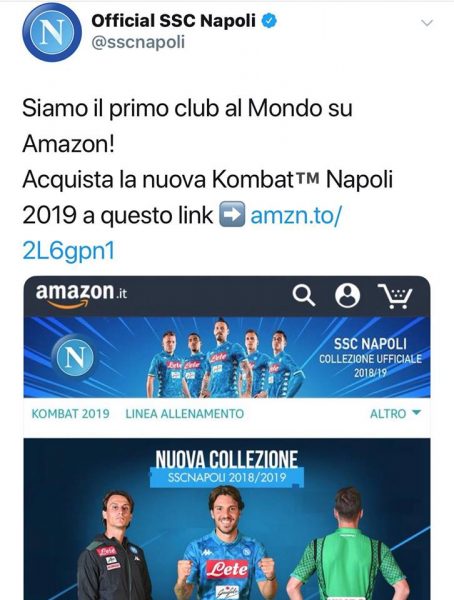Expand the ALTRO dropdown menu
Viewport: 454px width, 600px height.
[x=395, y=414]
